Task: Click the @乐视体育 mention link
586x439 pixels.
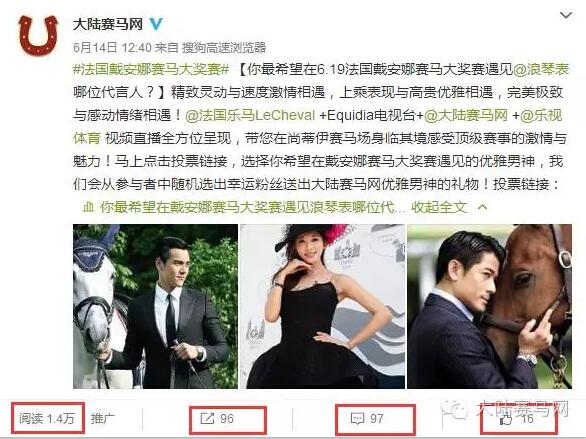Action: [x=541, y=115]
